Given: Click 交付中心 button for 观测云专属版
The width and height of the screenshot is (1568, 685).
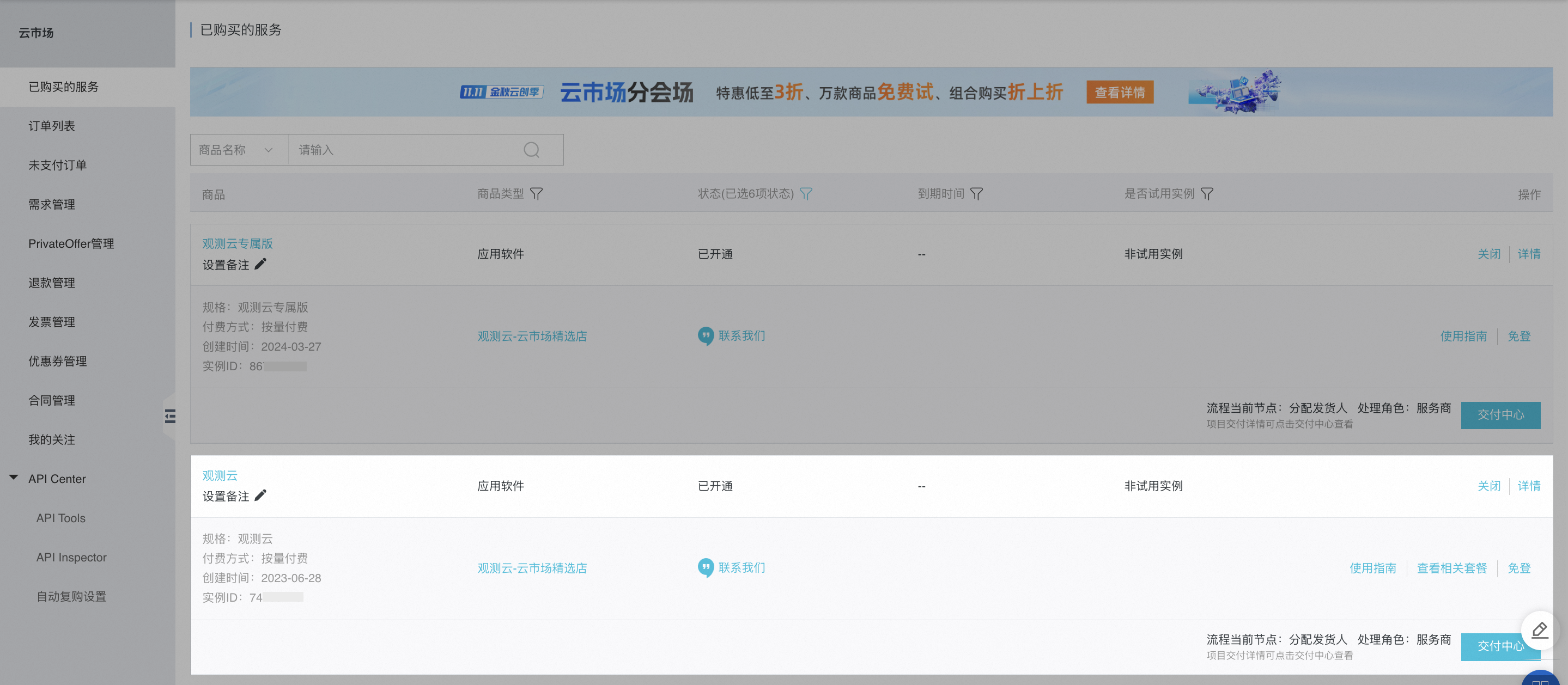Looking at the screenshot, I should click(x=1500, y=415).
